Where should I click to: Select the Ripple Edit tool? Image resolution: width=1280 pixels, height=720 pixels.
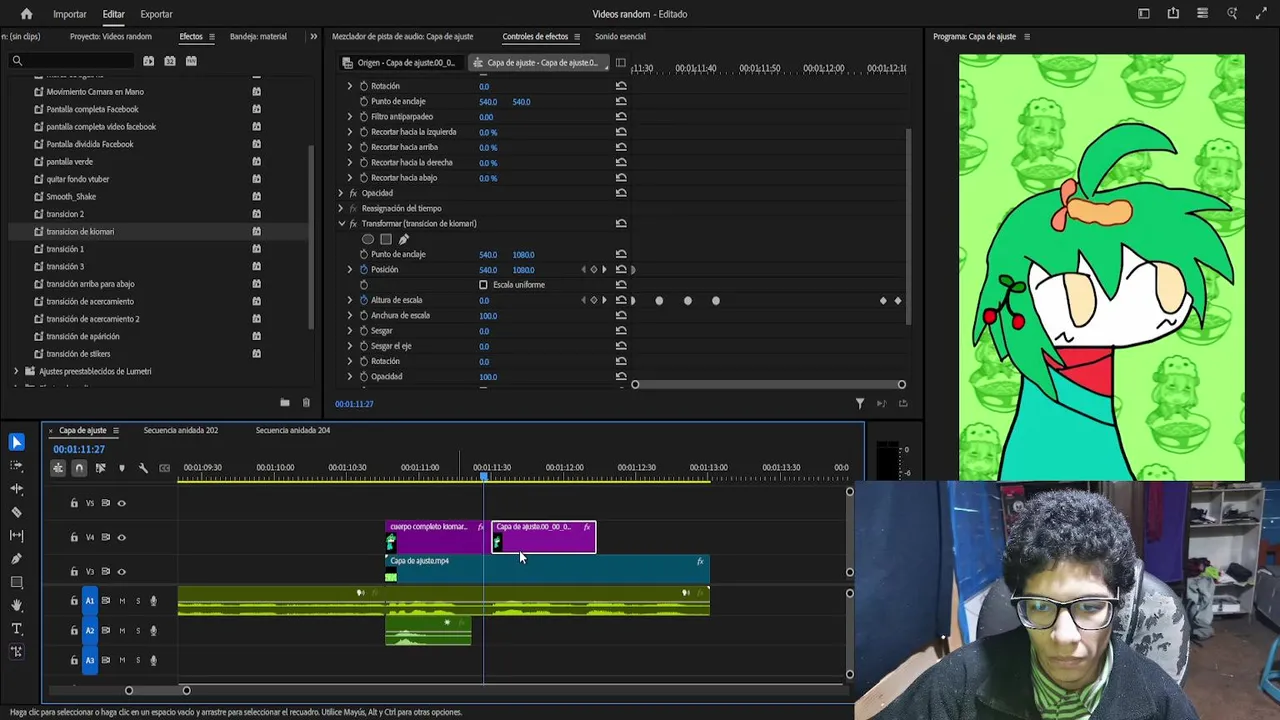[17, 489]
